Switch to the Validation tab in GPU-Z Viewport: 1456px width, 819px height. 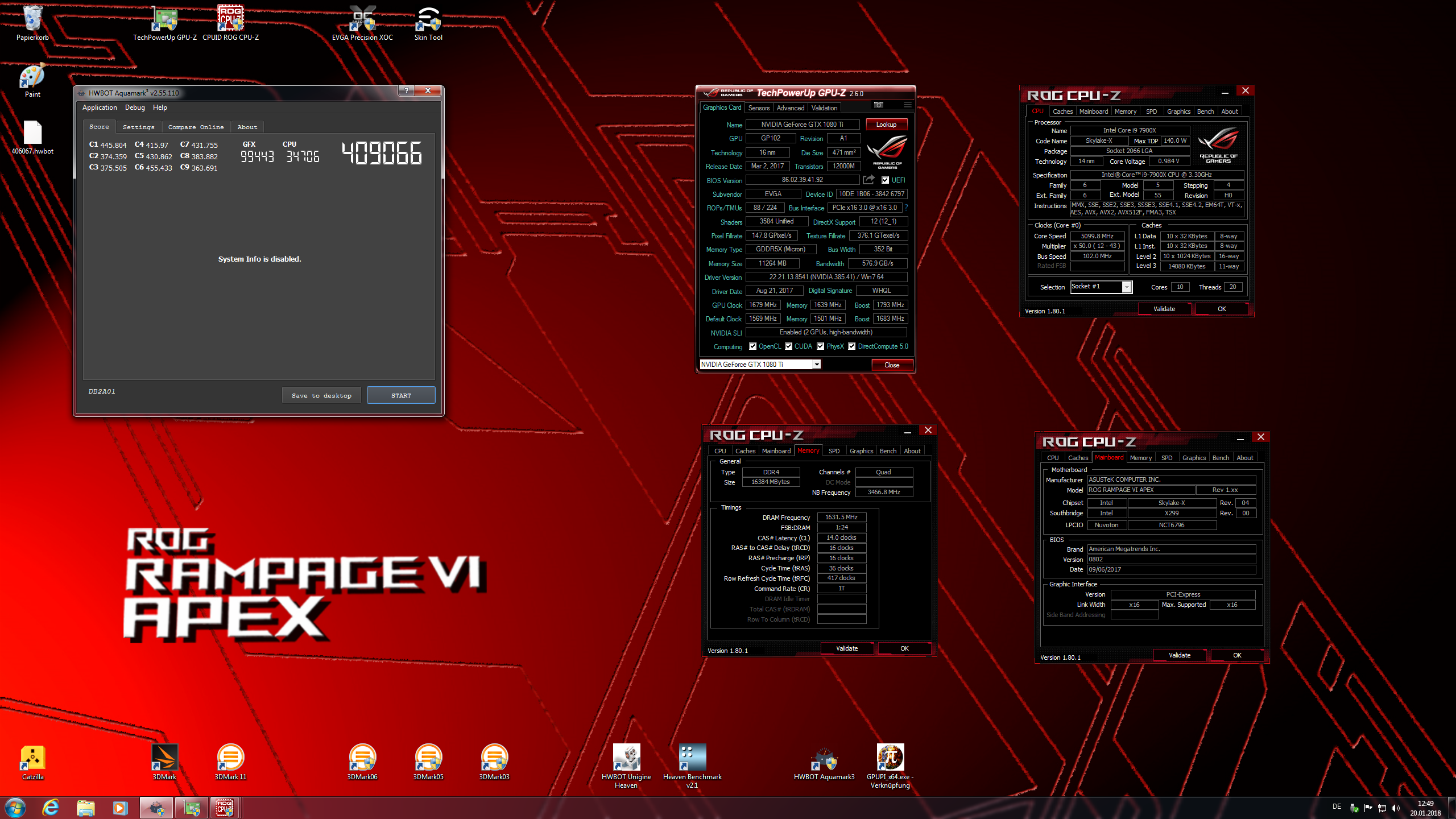coord(824,108)
